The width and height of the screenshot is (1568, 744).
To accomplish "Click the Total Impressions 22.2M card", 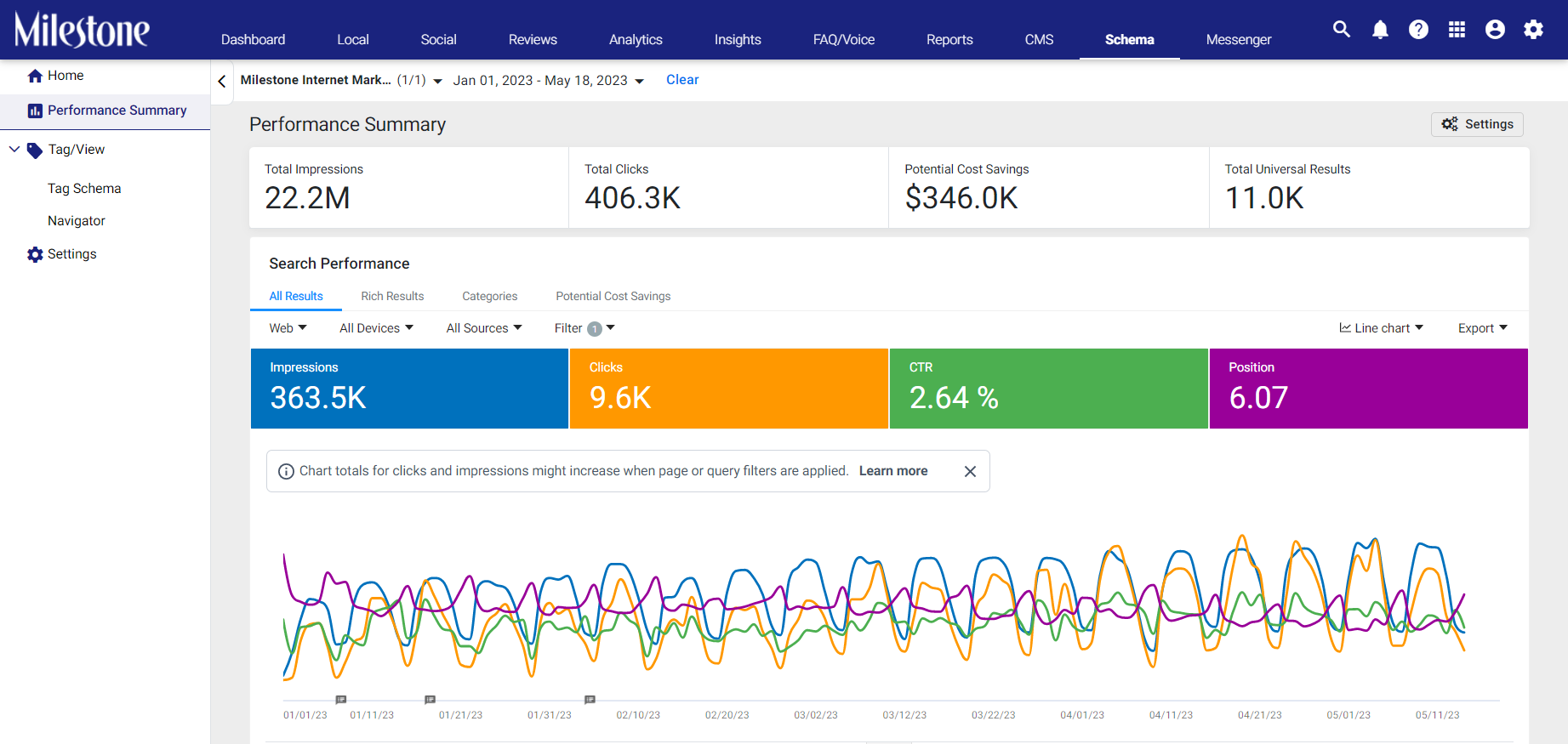I will point(409,188).
